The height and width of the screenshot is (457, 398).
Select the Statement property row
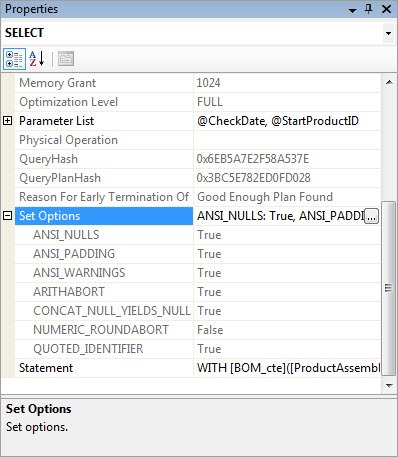pyautogui.click(x=197, y=368)
